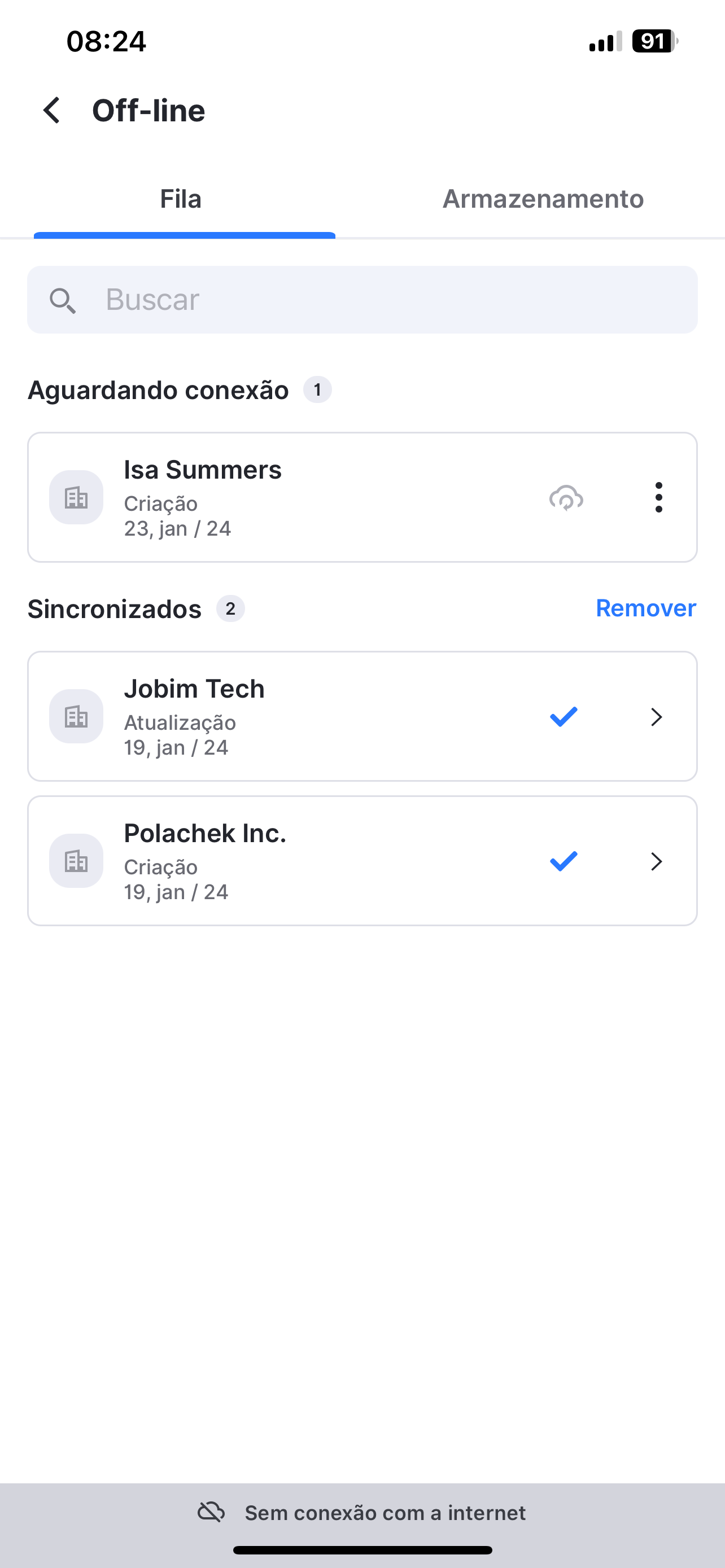Switch to the Armazenamento tab
Image resolution: width=725 pixels, height=1568 pixels.
[x=543, y=199]
